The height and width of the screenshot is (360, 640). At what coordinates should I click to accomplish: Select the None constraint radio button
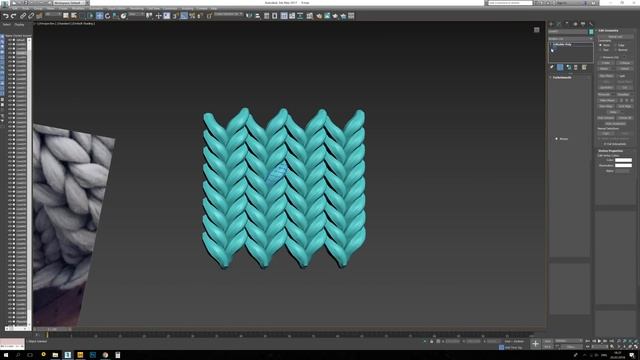tap(600, 45)
